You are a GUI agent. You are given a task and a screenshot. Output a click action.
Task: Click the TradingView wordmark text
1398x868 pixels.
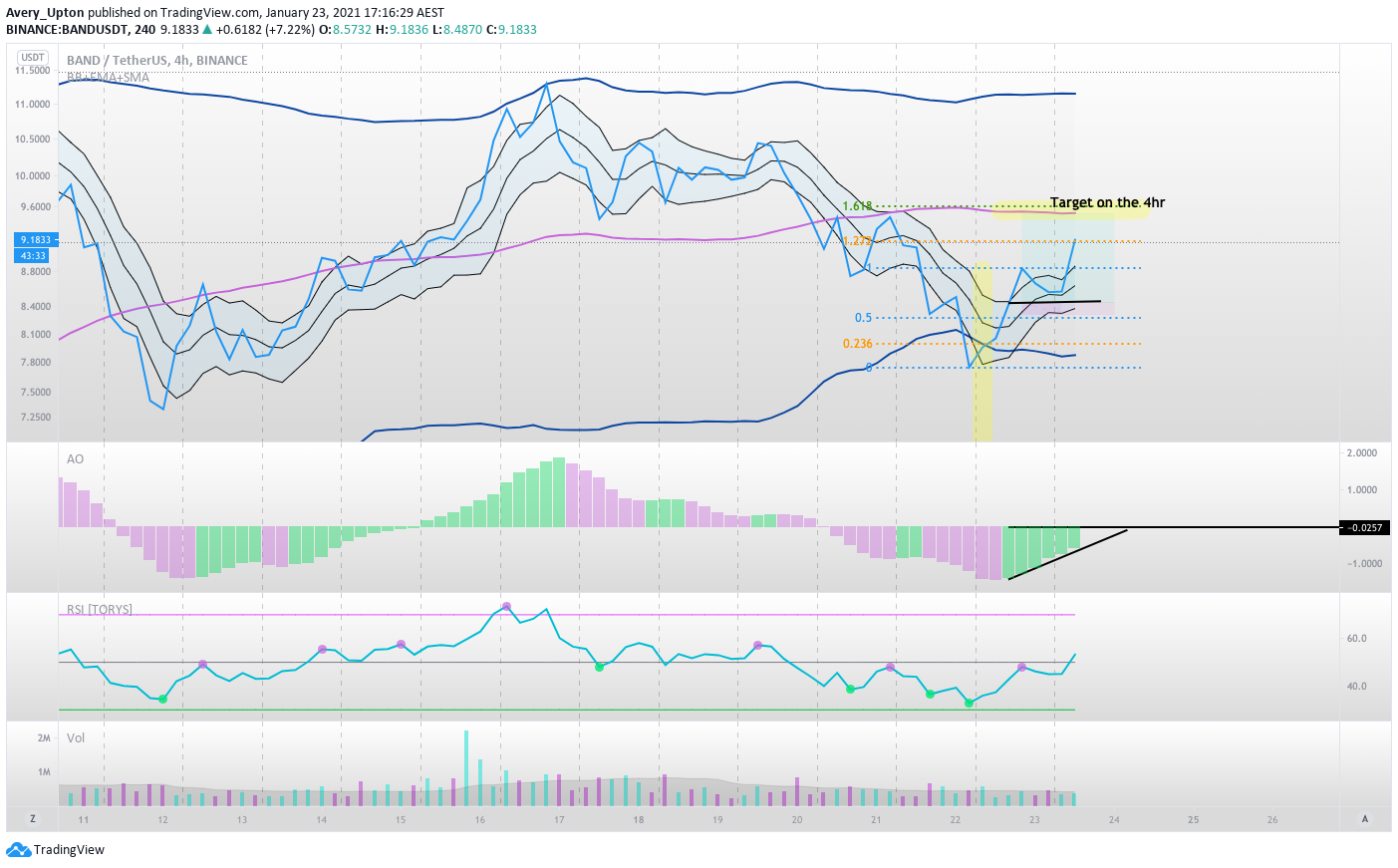[69, 850]
